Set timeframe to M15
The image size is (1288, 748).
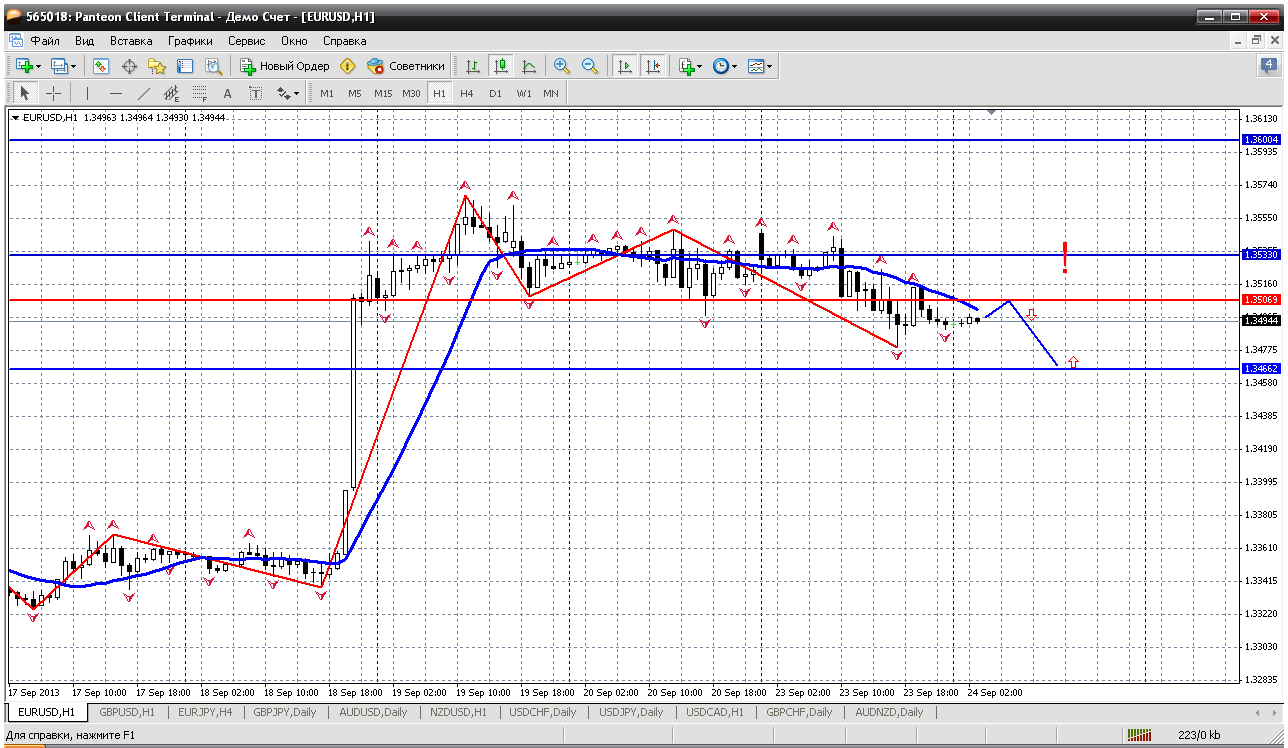click(383, 93)
